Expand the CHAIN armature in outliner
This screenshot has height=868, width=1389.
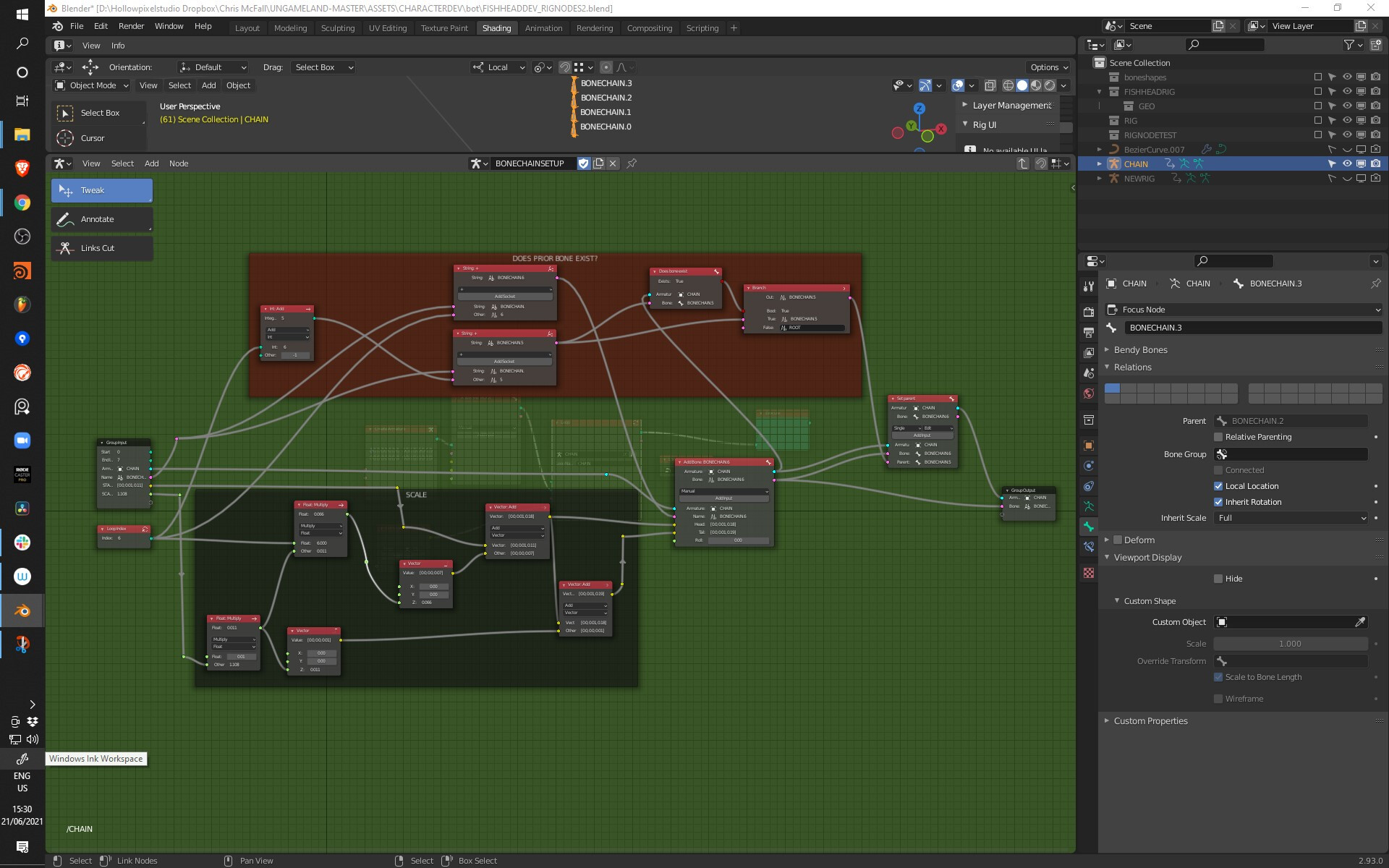(x=1099, y=164)
